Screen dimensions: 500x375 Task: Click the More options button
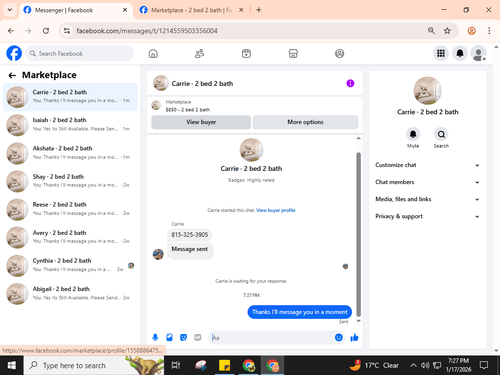click(x=305, y=122)
